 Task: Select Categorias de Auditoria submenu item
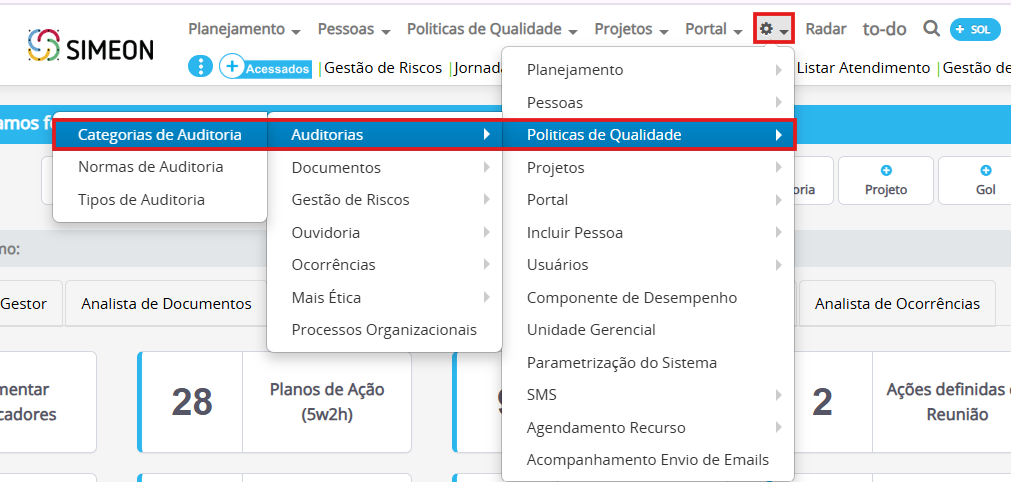tap(160, 134)
